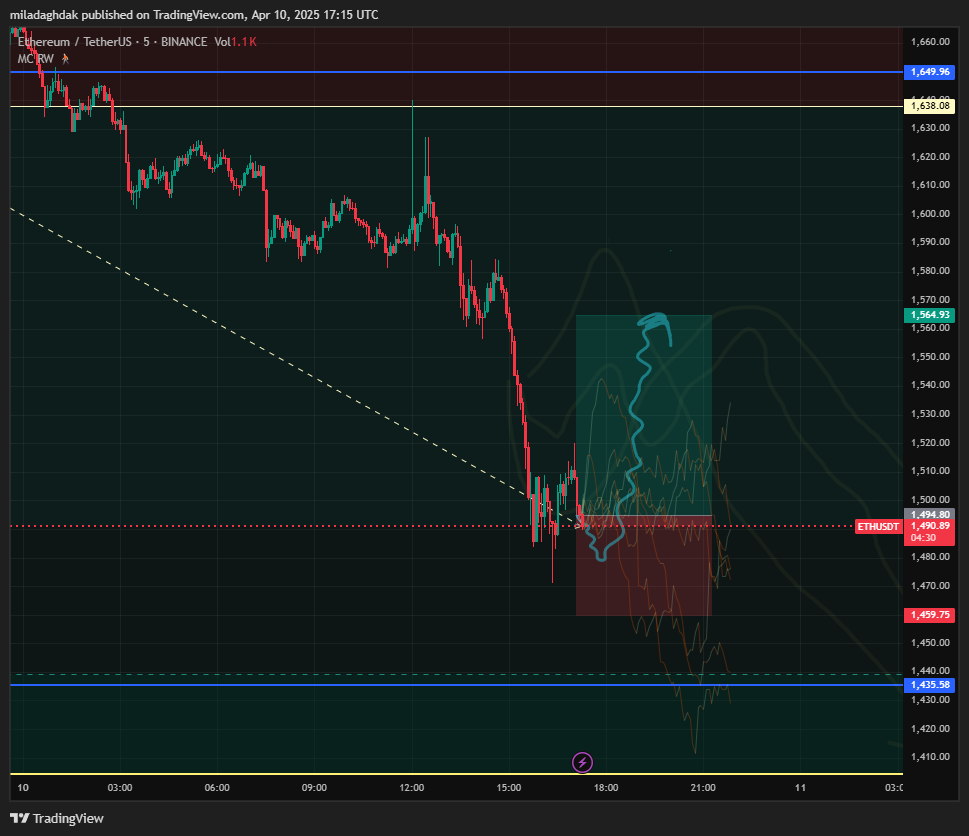Click the 12:00 time axis label
Screen dimensions: 969x836
tap(412, 787)
